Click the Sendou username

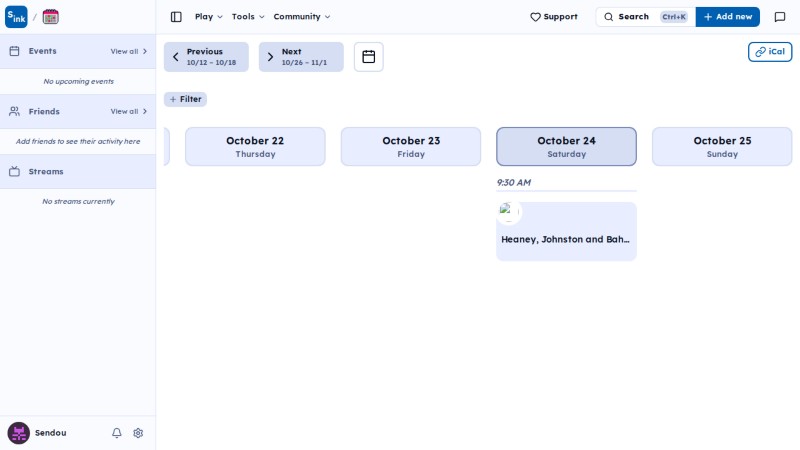(x=51, y=433)
